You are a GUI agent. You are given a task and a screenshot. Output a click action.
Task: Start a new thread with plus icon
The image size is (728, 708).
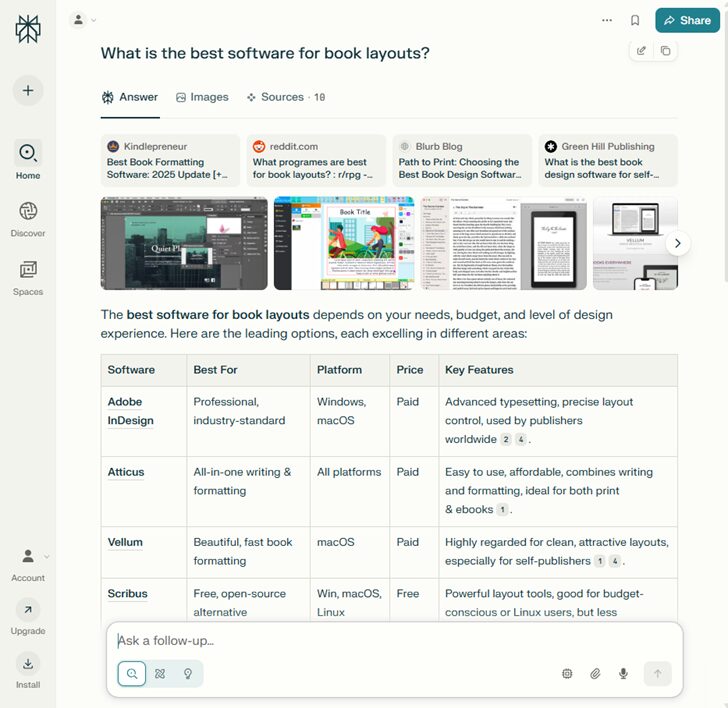(x=28, y=90)
